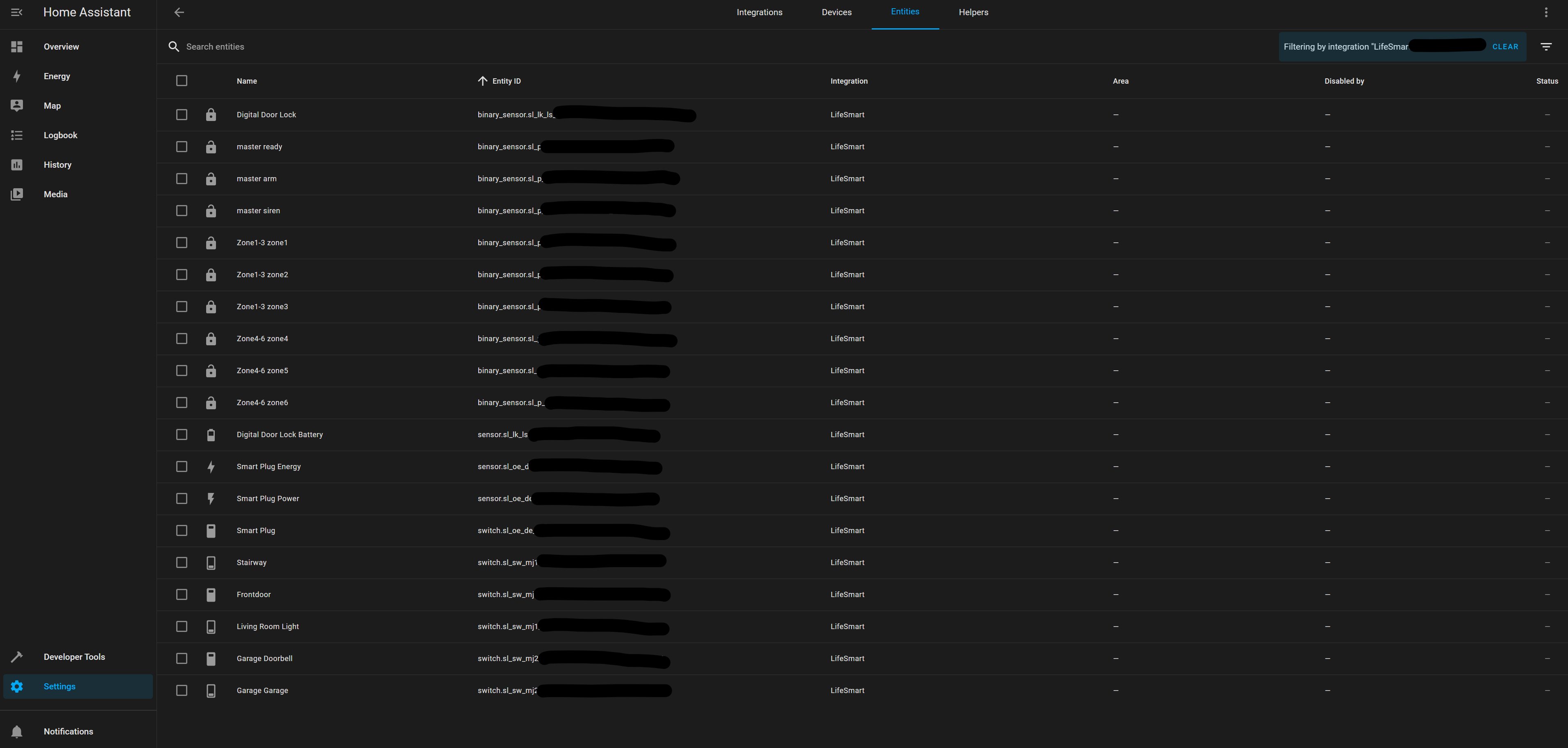Open the Living Room Light entity row
The image size is (1568, 748).
click(268, 626)
